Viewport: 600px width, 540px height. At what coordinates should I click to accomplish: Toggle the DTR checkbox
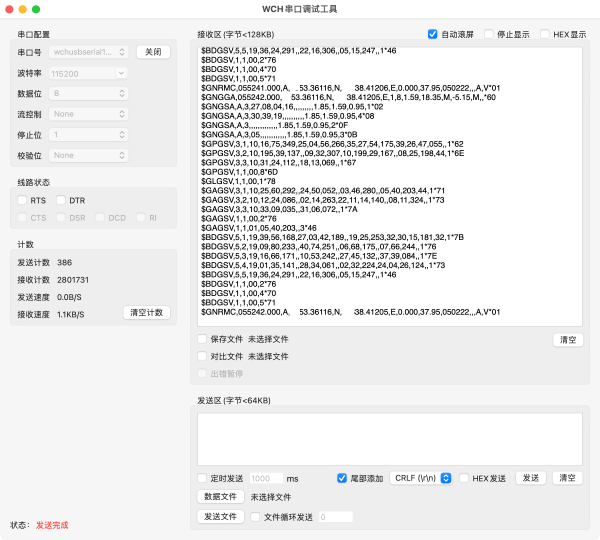[x=61, y=200]
